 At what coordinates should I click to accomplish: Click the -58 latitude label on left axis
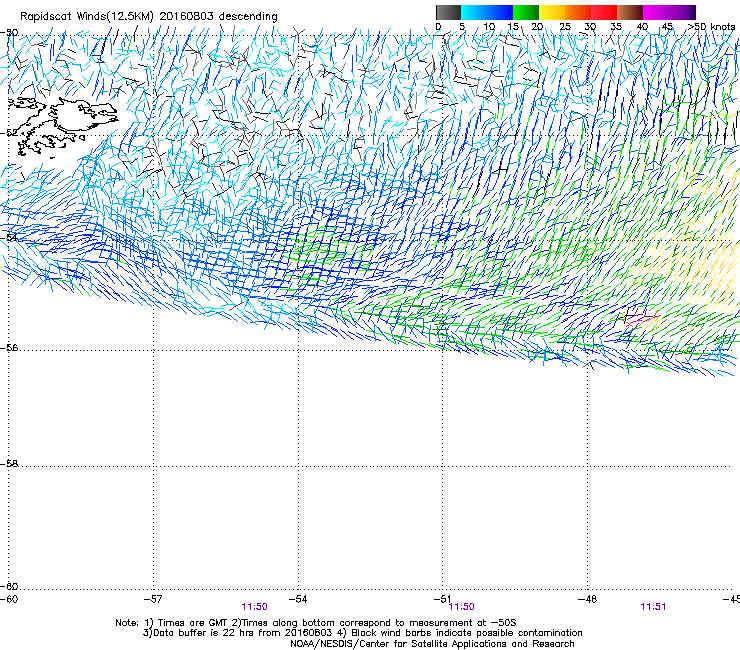tap(9, 464)
